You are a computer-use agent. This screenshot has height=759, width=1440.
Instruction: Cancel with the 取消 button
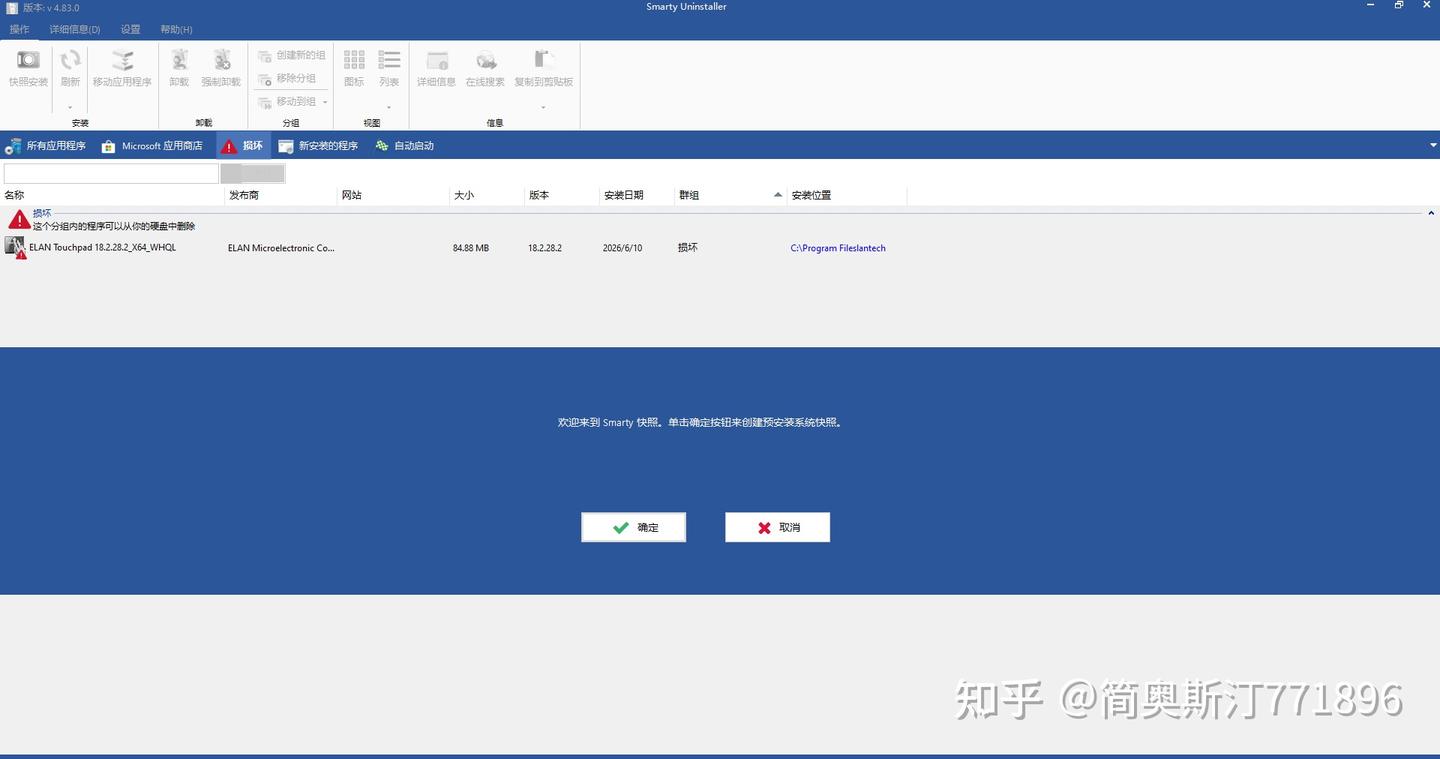pyautogui.click(x=778, y=527)
